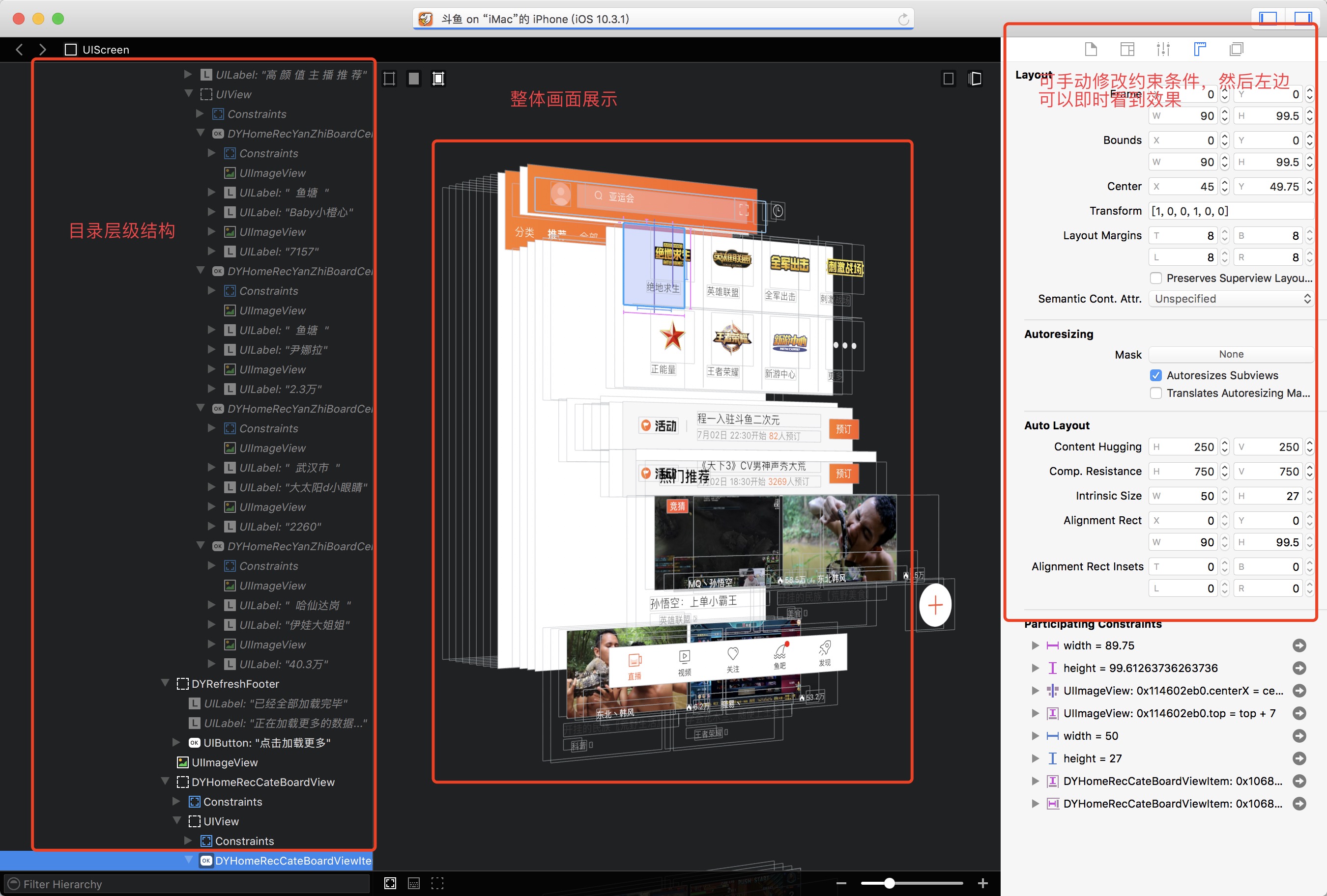Viewport: 1327px width, 896px height.
Task: Select the 绝地求生 highlighted item in canvas
Action: pyautogui.click(x=654, y=265)
